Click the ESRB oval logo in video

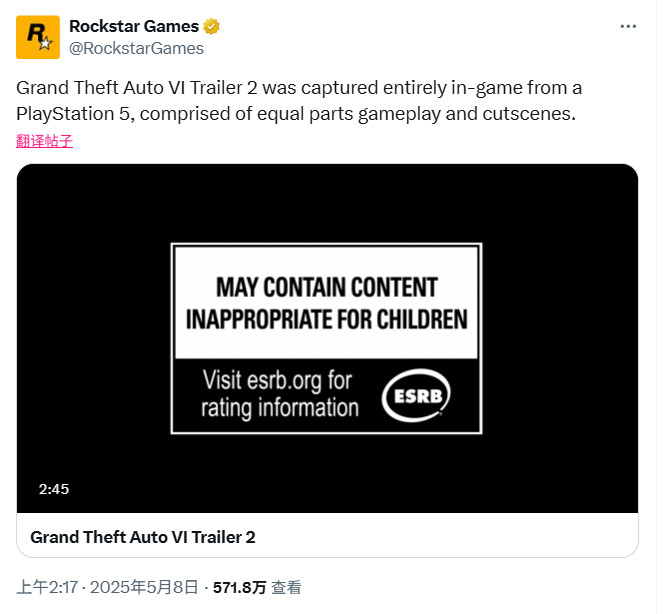pos(417,396)
